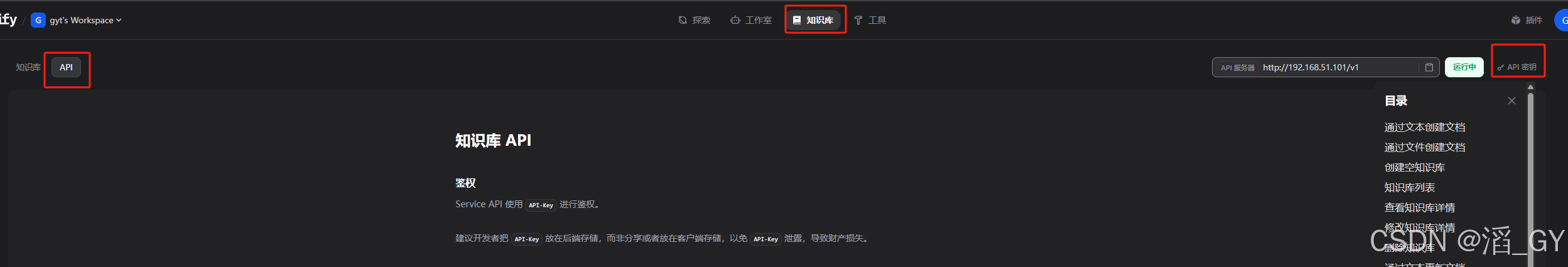The image size is (1568, 267).
Task: Open the gyt's Workspace dropdown
Action: pyautogui.click(x=77, y=20)
